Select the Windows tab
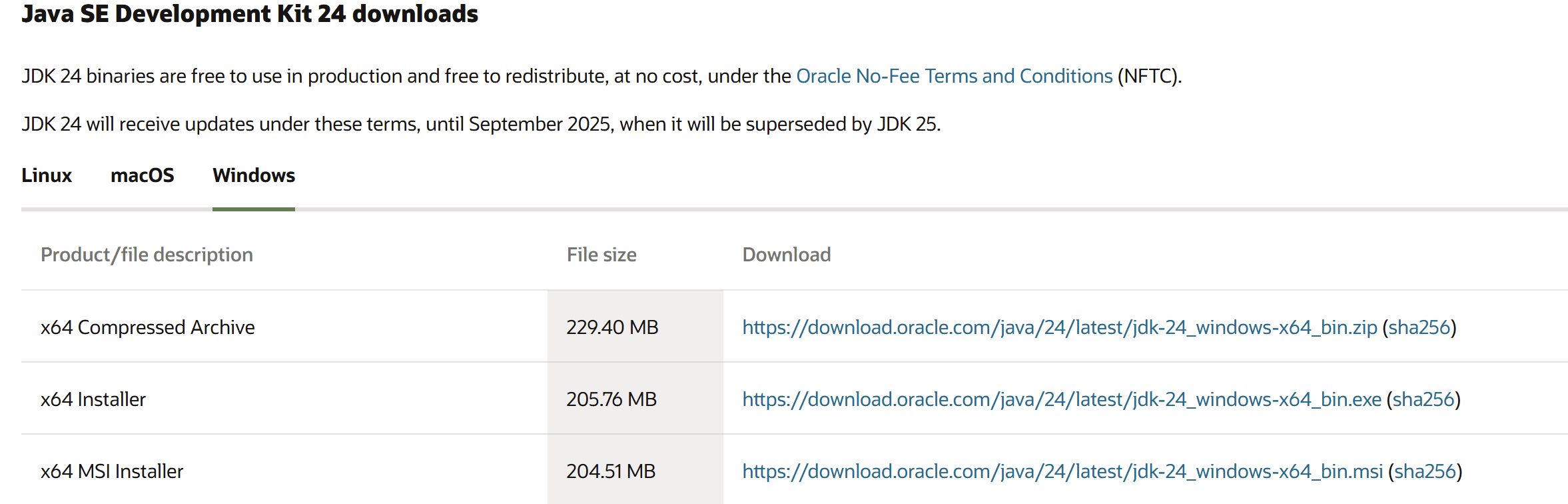1568x504 pixels. pyautogui.click(x=254, y=175)
